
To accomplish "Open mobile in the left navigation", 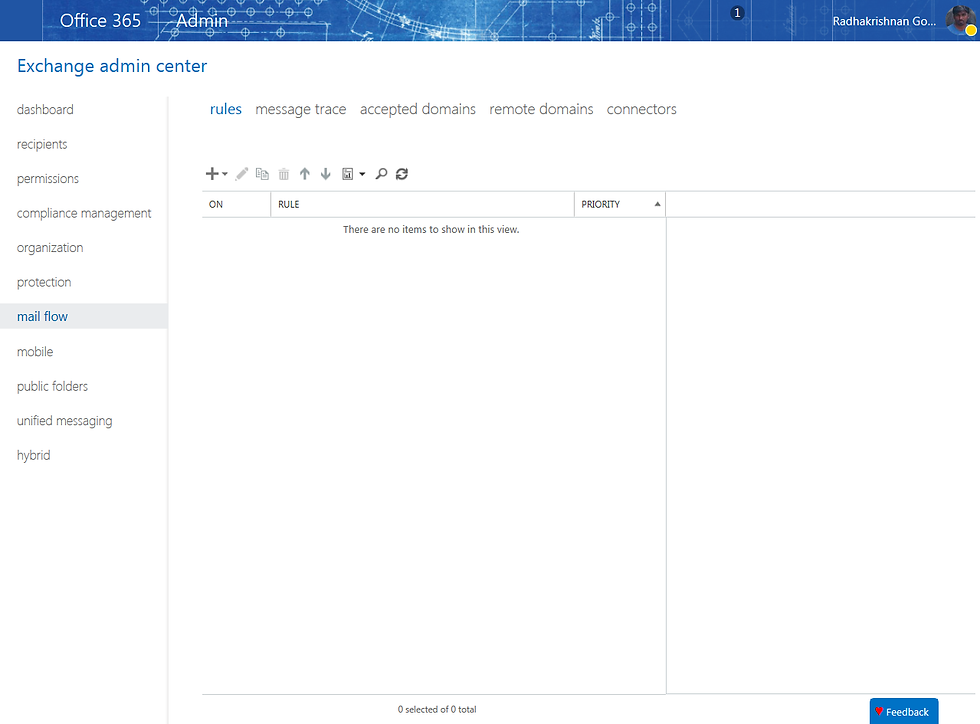I will point(35,351).
